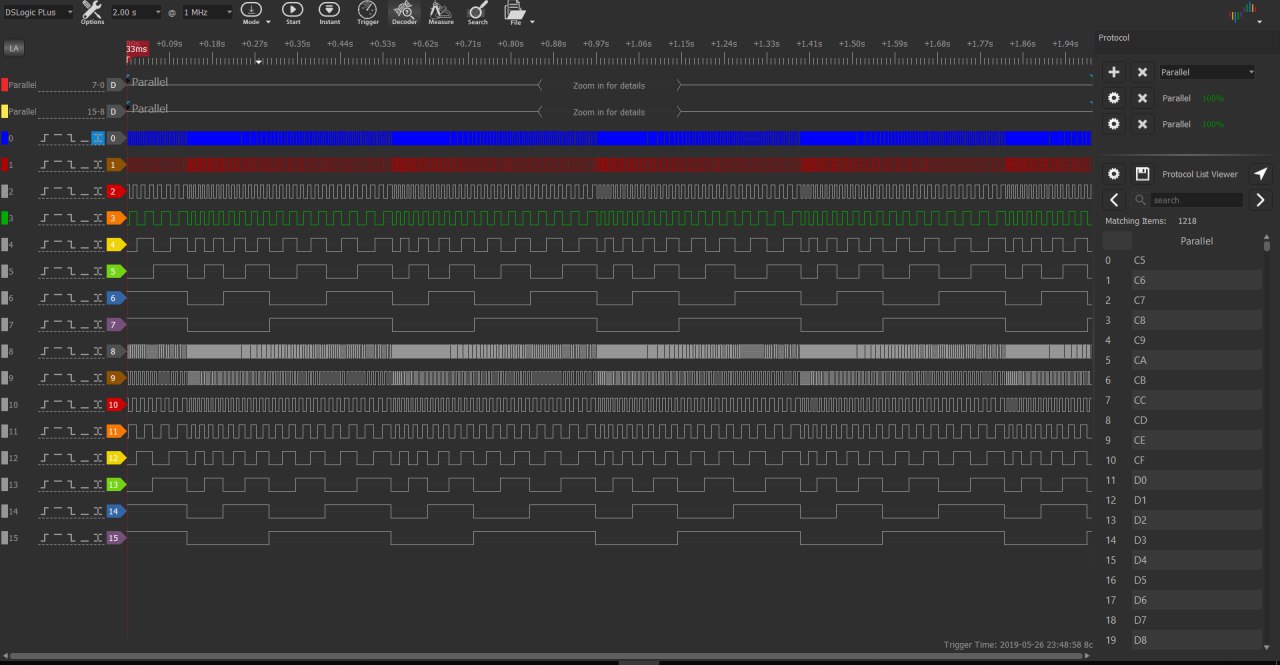1280x665 pixels.
Task: Click the 33ms cursor time marker
Action: tap(137, 49)
